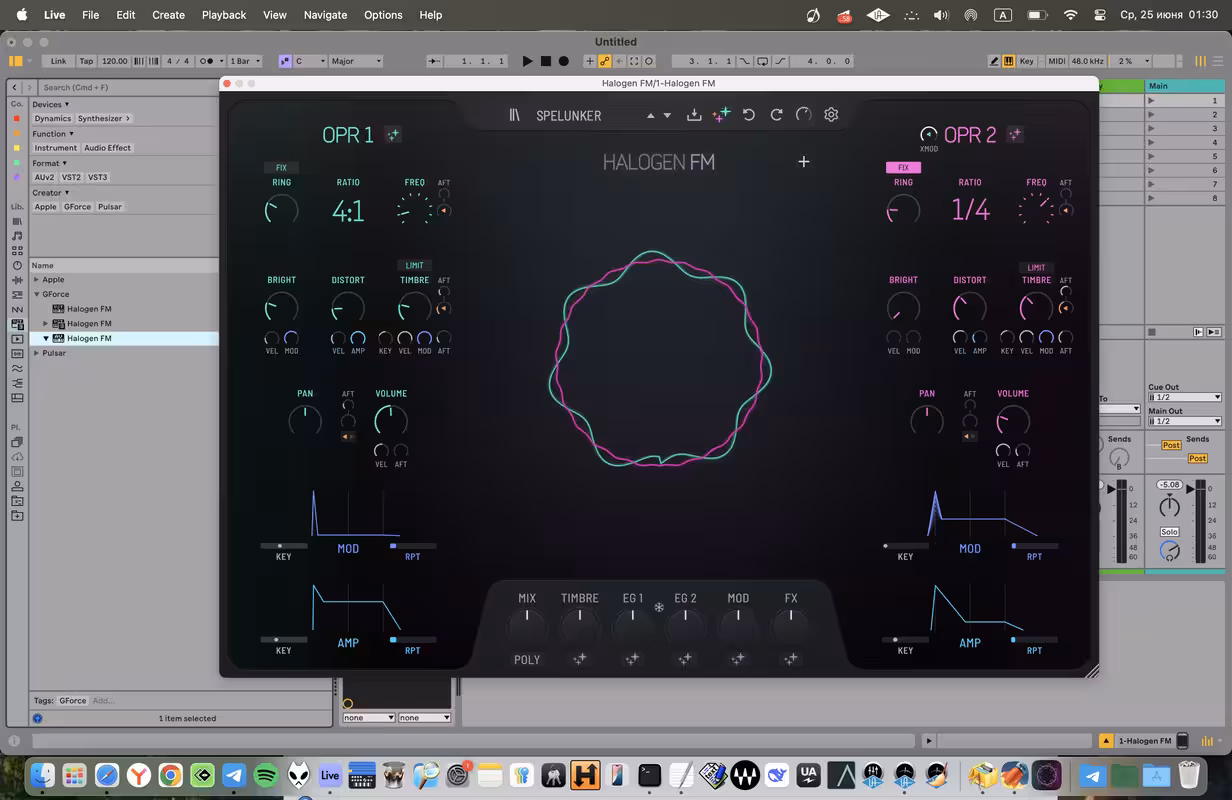1232x800 pixels.
Task: Open the Help menu
Action: point(431,15)
